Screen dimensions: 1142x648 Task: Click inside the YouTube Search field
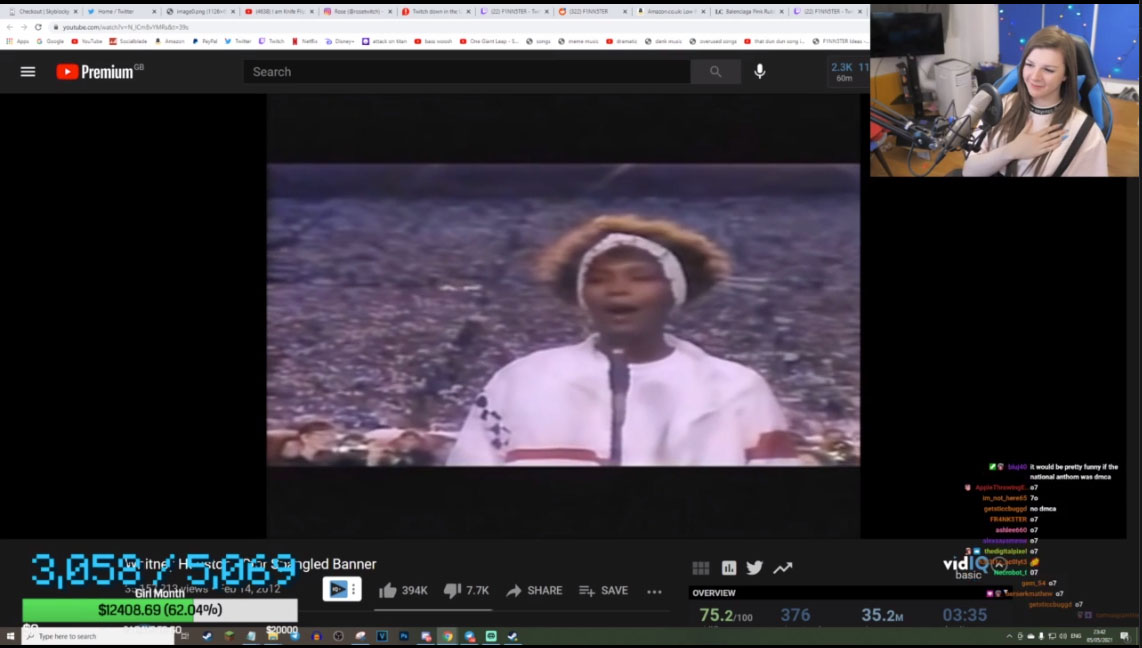(x=467, y=71)
